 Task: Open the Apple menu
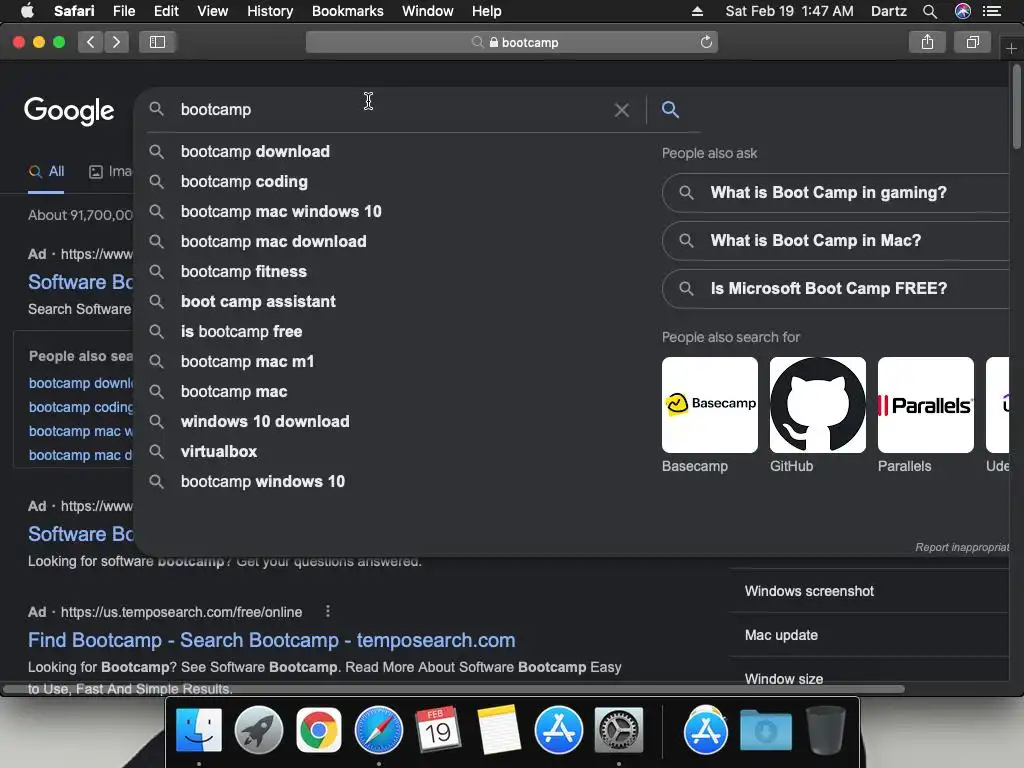pos(27,11)
